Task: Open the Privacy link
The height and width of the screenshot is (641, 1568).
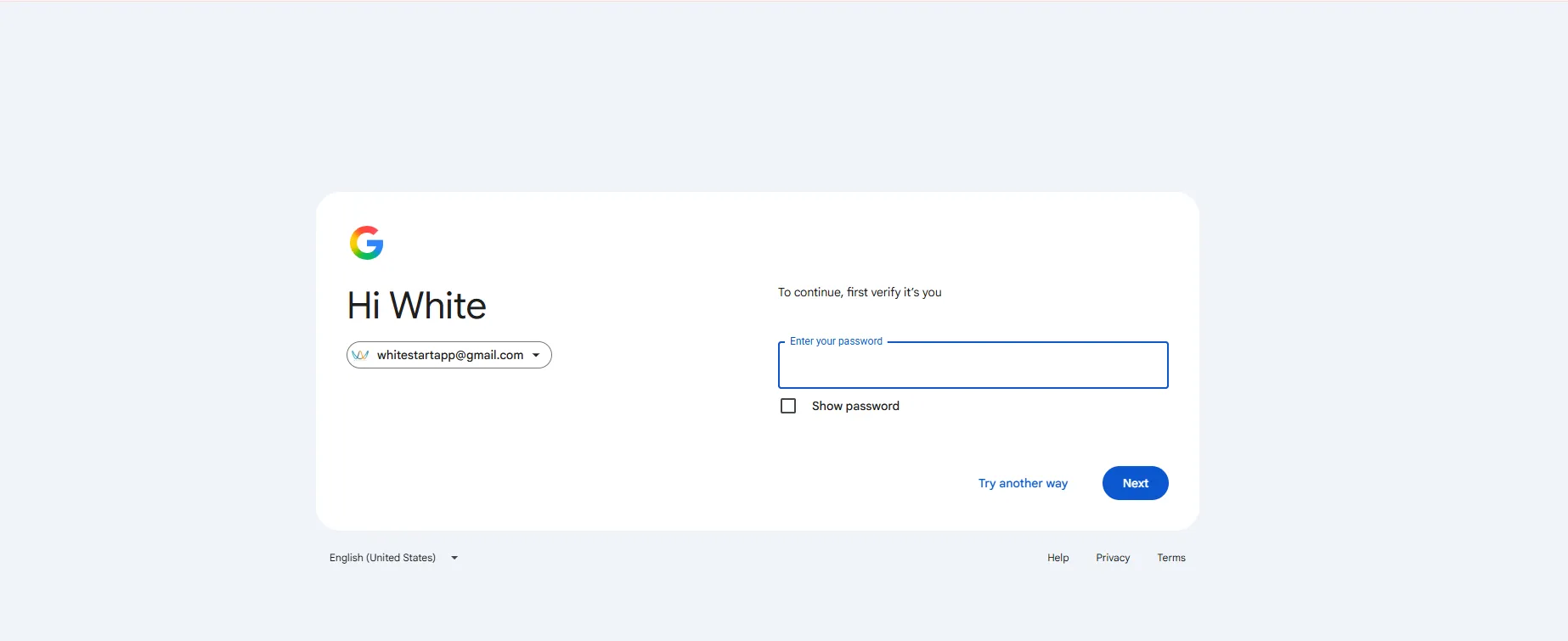Action: tap(1113, 558)
